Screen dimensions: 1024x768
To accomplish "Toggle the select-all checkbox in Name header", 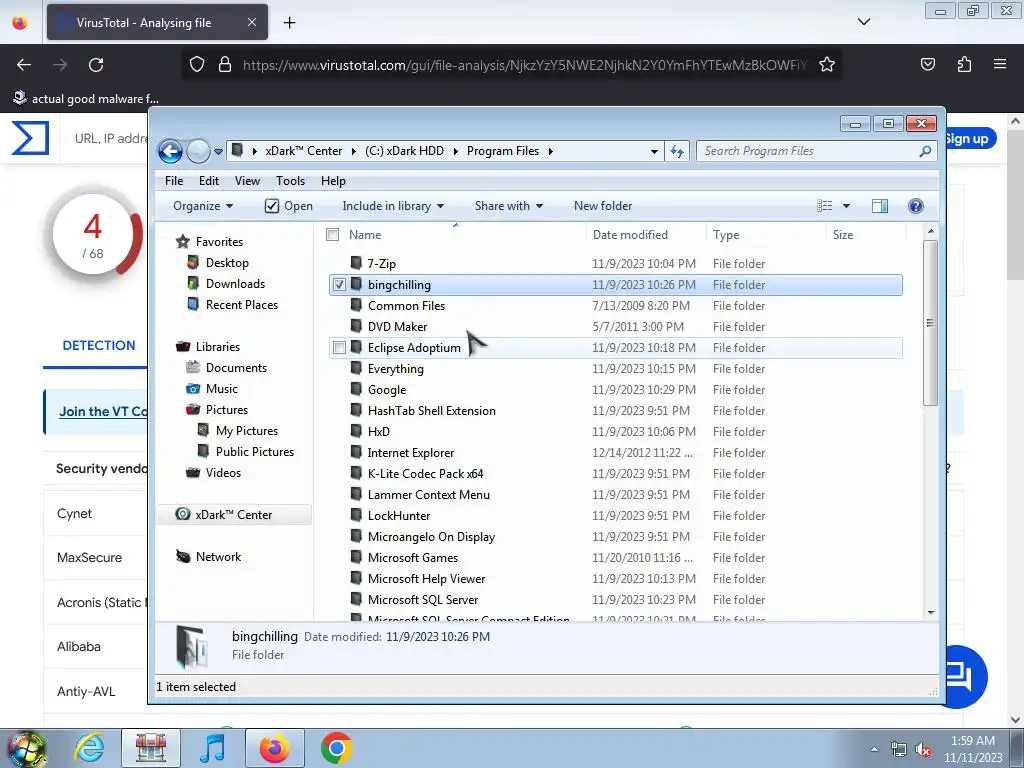I will point(332,234).
